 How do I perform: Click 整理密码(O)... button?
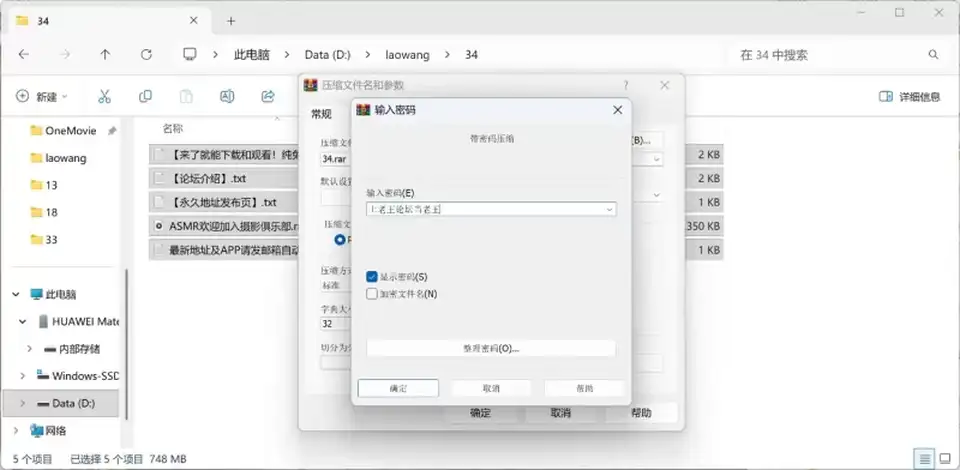click(490, 348)
